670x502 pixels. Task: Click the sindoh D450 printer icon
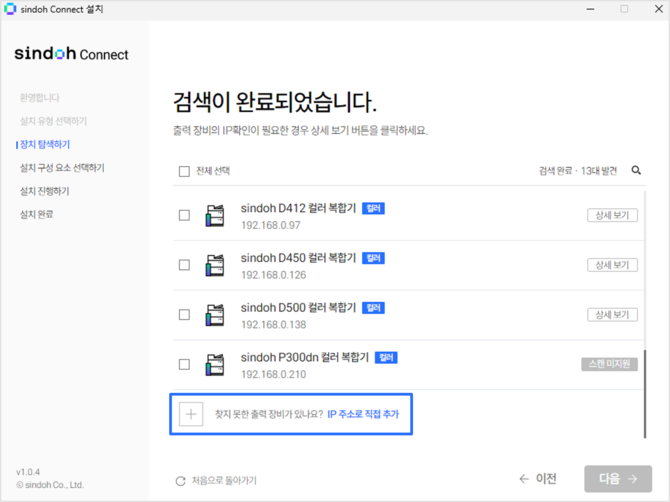pos(215,265)
